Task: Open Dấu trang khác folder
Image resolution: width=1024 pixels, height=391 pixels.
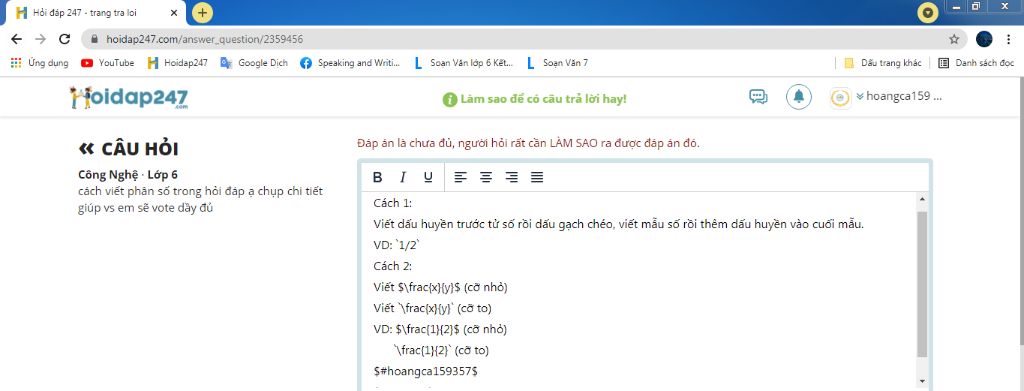Action: click(x=882, y=63)
